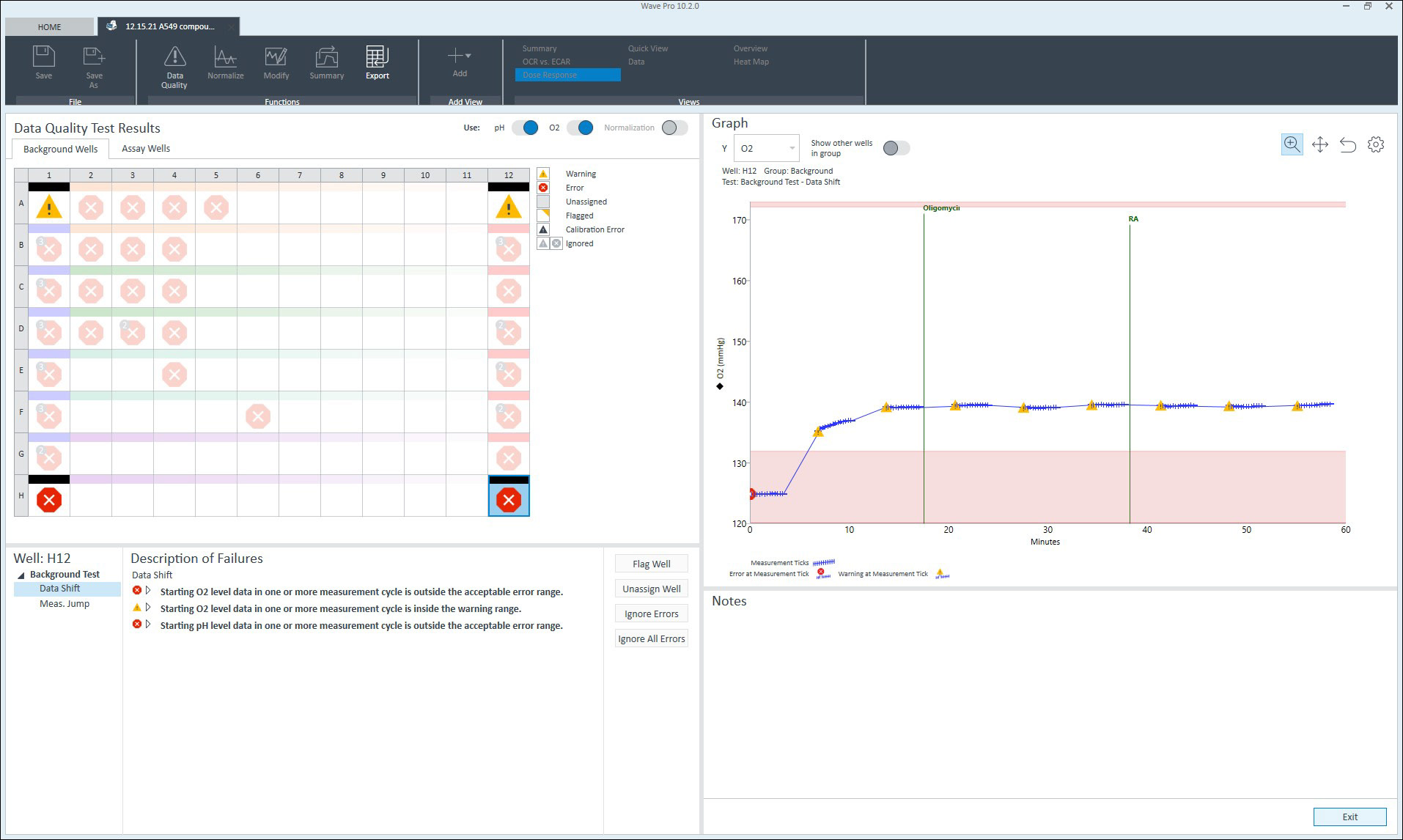Click column 12 header in plate
Image resolution: width=1403 pixels, height=840 pixels.
tap(509, 175)
